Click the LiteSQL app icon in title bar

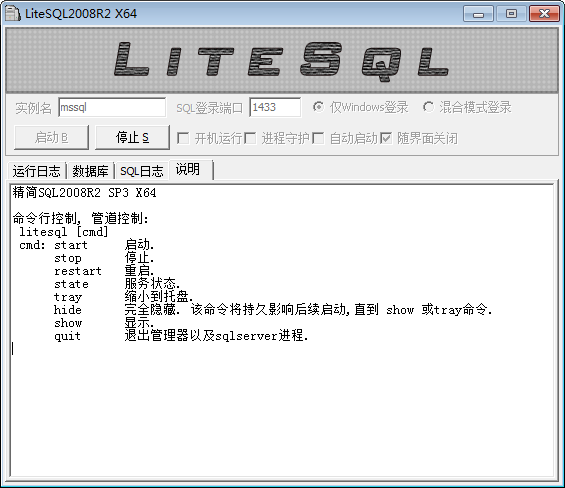click(13, 14)
